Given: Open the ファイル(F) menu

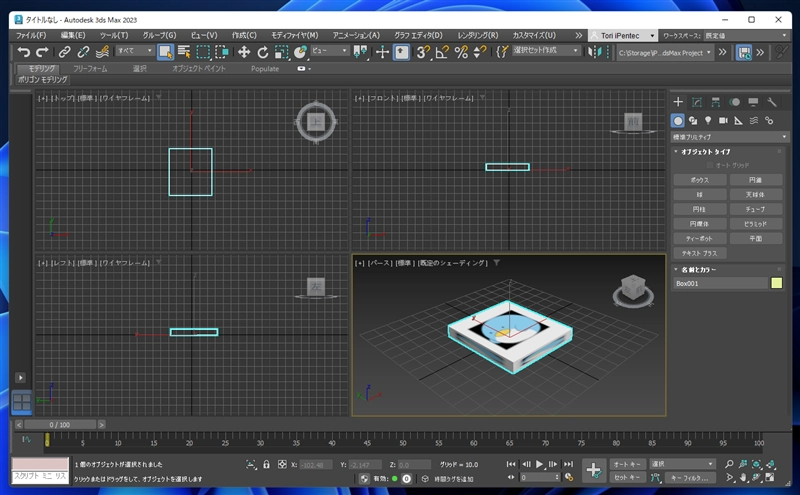Looking at the screenshot, I should [31, 35].
